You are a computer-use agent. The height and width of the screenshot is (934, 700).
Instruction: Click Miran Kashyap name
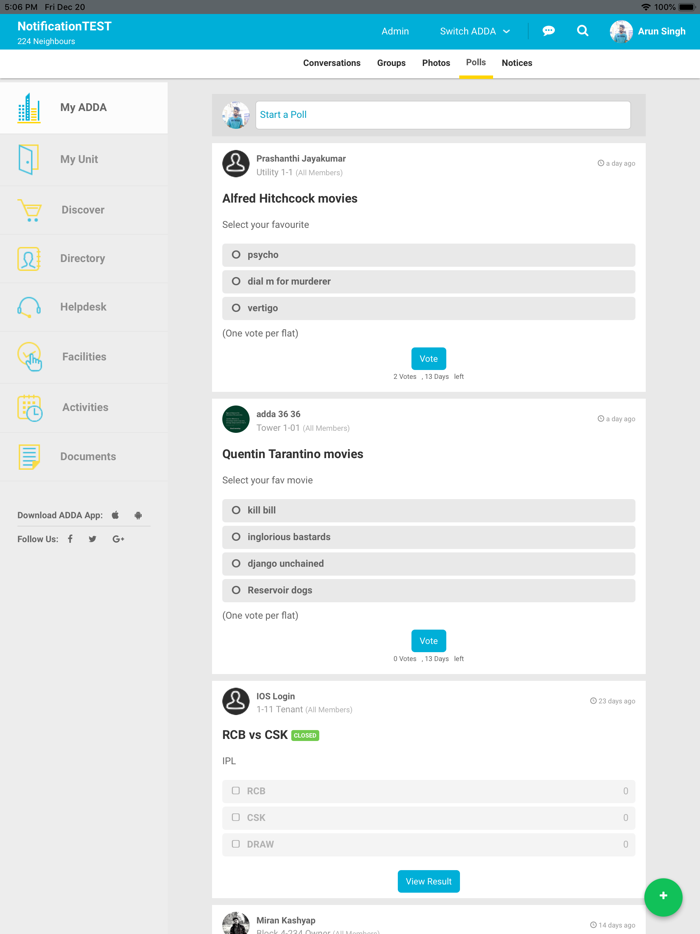pyautogui.click(x=286, y=921)
